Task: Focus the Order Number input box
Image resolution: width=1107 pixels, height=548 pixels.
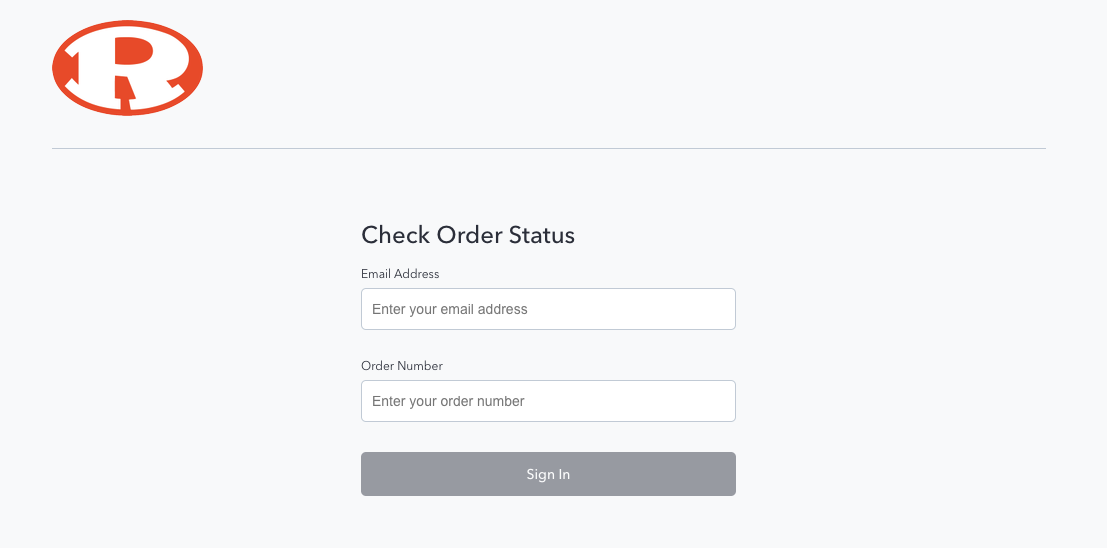Action: tap(548, 401)
